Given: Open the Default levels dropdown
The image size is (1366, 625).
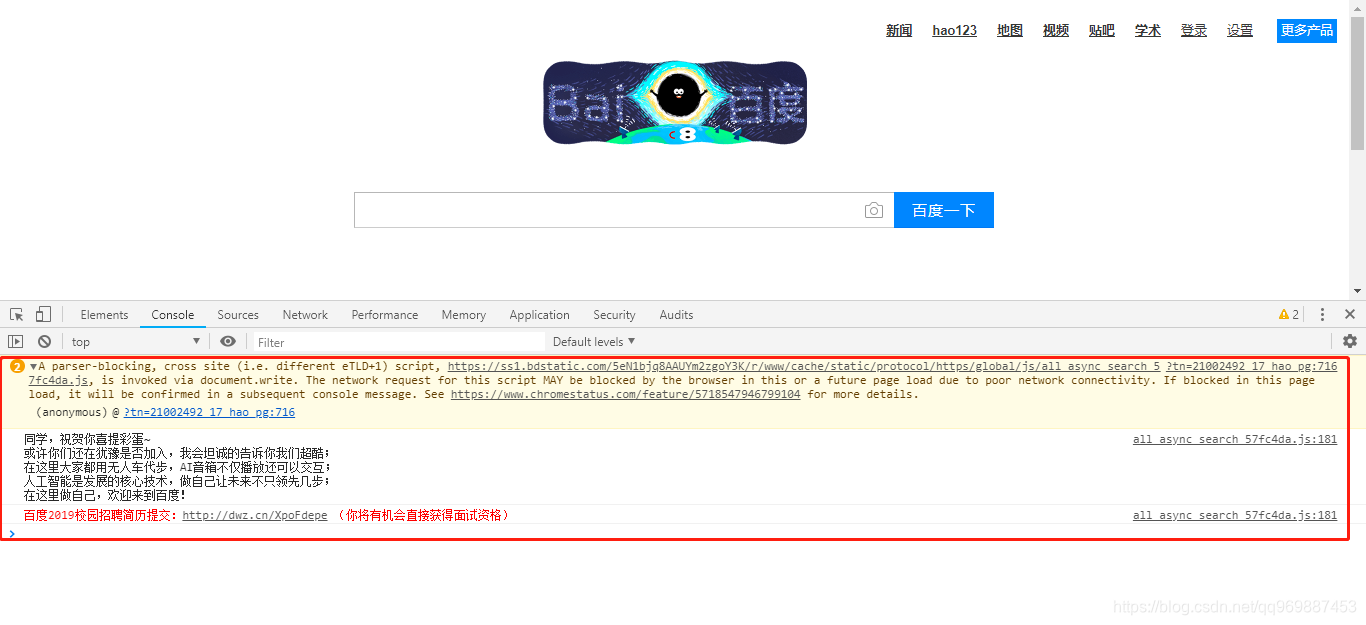Looking at the screenshot, I should (594, 341).
